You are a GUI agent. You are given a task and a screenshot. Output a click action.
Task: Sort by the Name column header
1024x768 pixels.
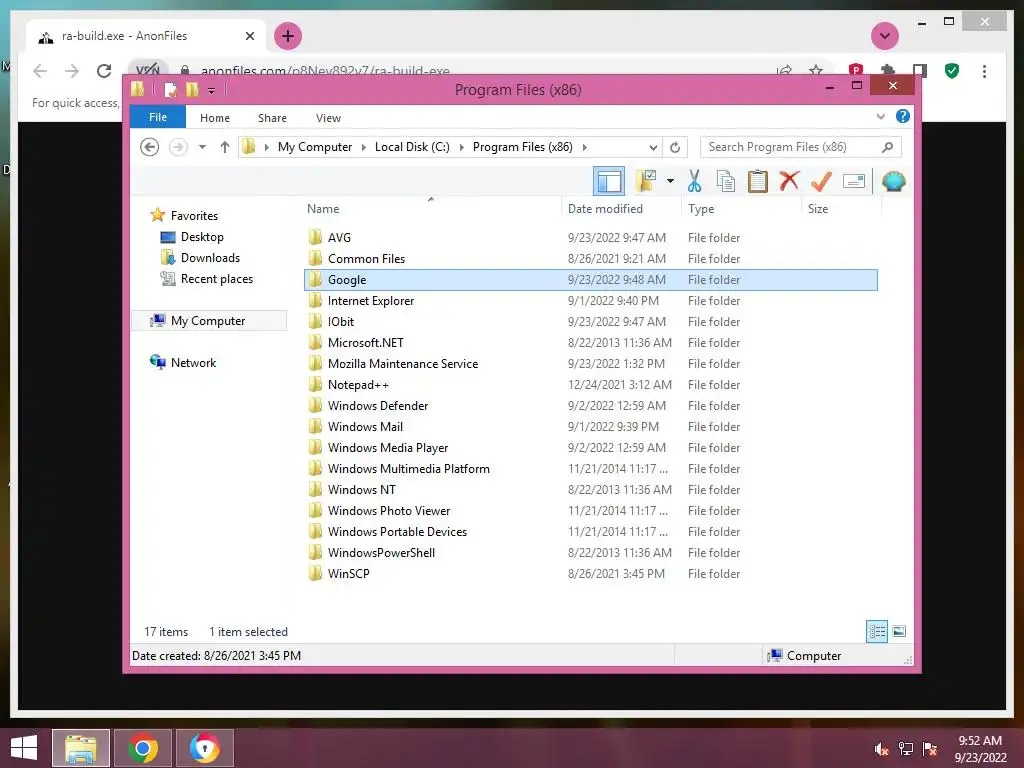pos(323,209)
